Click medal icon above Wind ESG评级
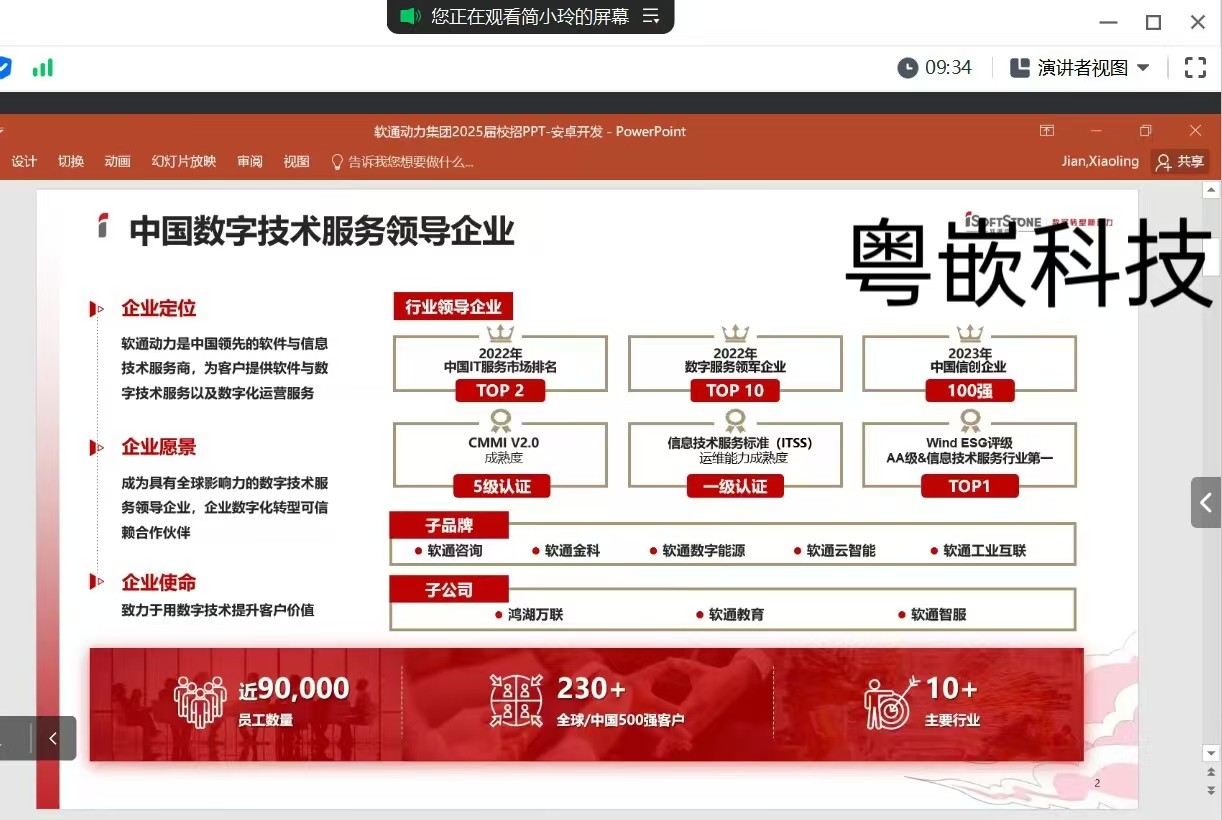 click(x=969, y=420)
